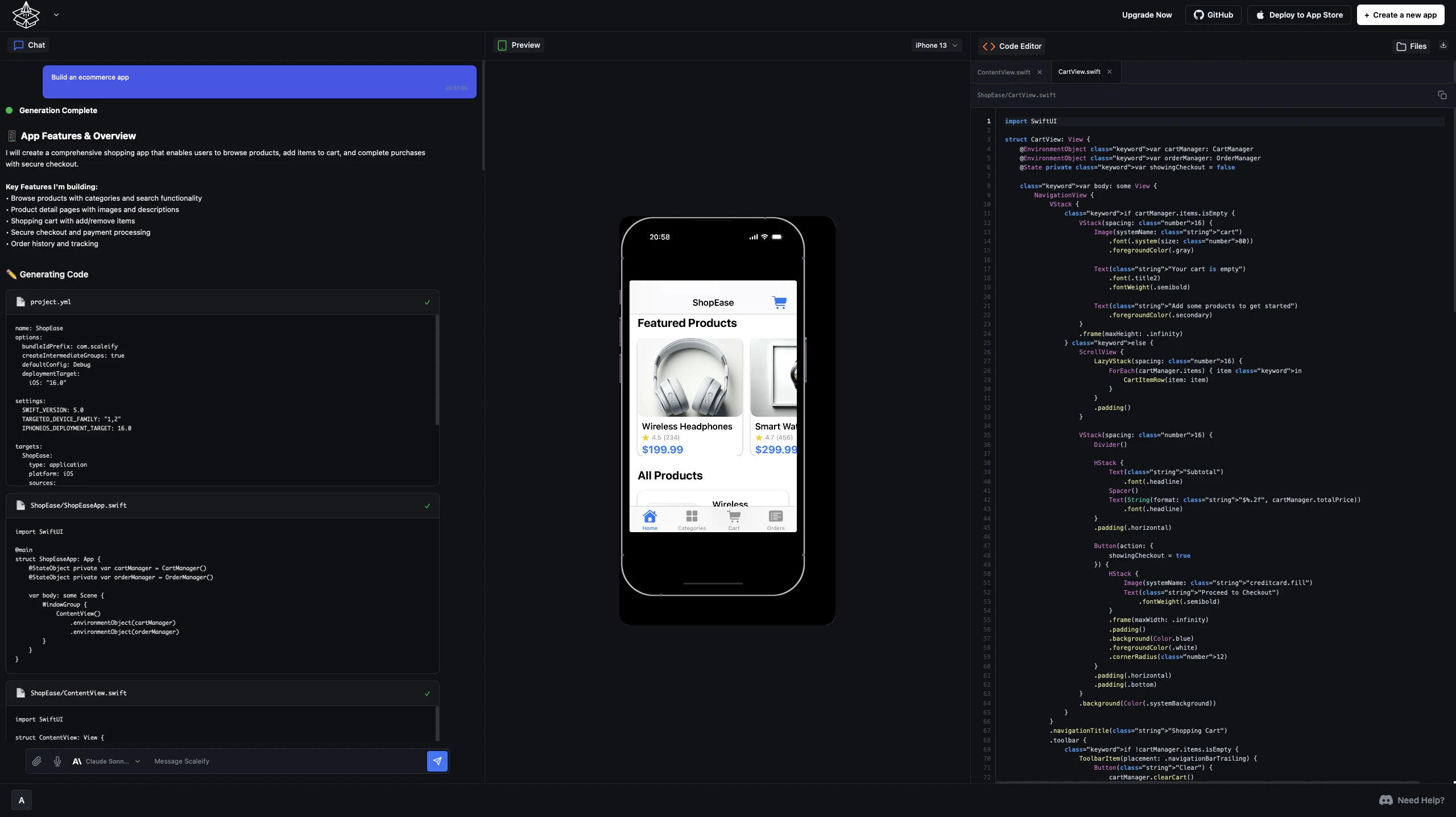Click Scaleify logo at top left
The width and height of the screenshot is (1456, 817).
tap(26, 15)
